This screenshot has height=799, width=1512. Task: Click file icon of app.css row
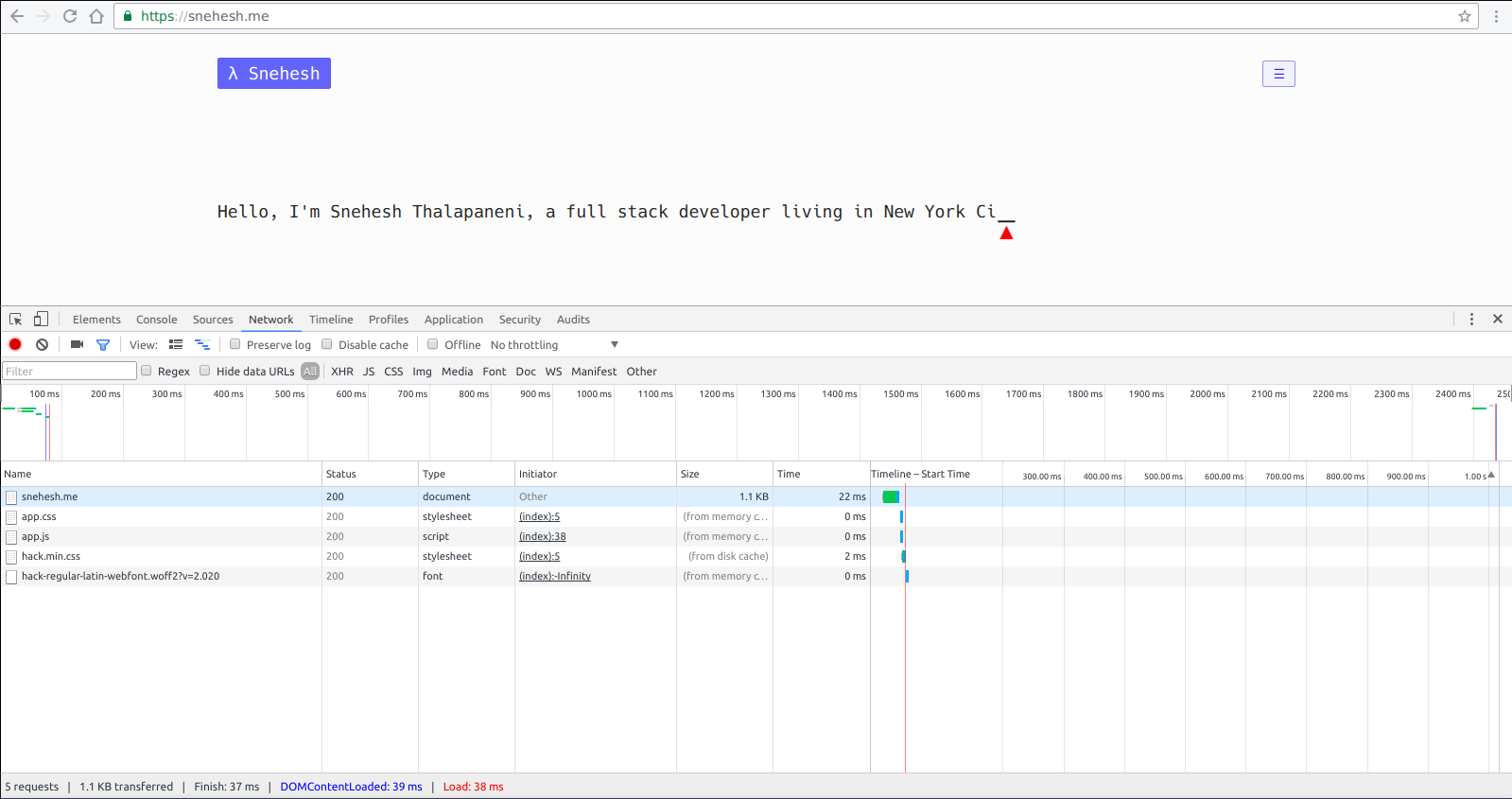pyautogui.click(x=11, y=517)
